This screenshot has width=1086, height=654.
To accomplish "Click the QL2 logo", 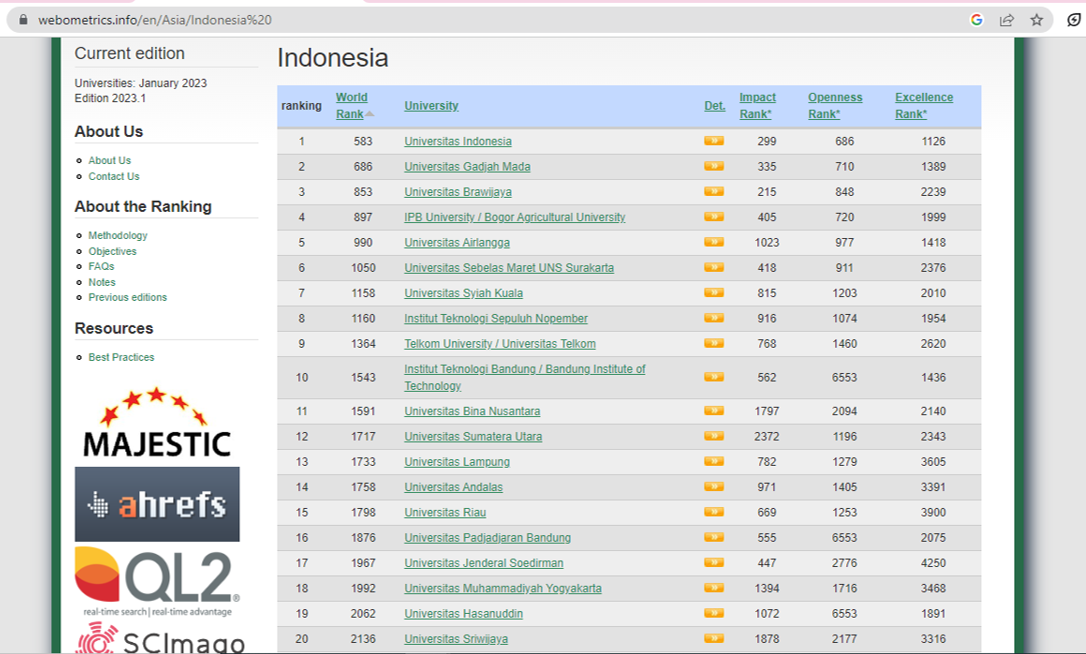I will (157, 576).
